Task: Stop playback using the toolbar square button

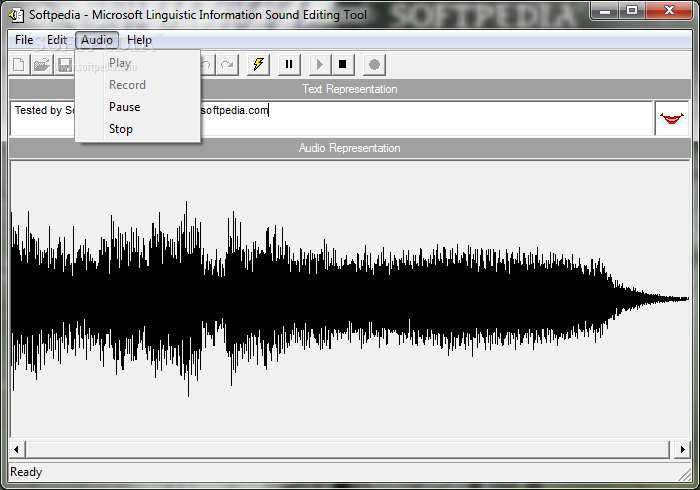Action: click(343, 65)
